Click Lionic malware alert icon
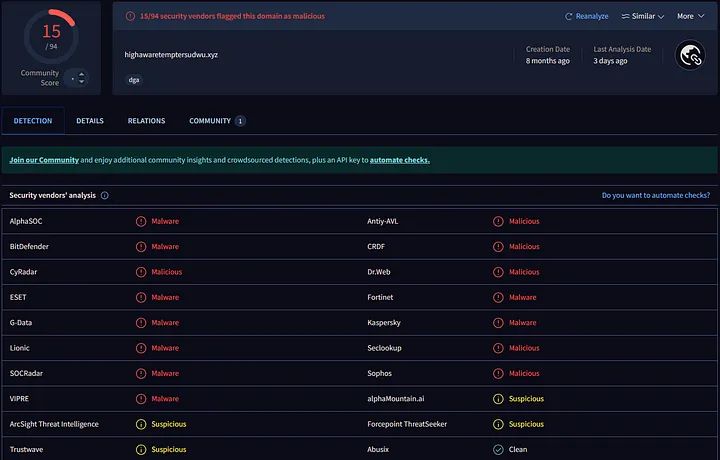Screen dimensions: 720x460 (x=141, y=348)
